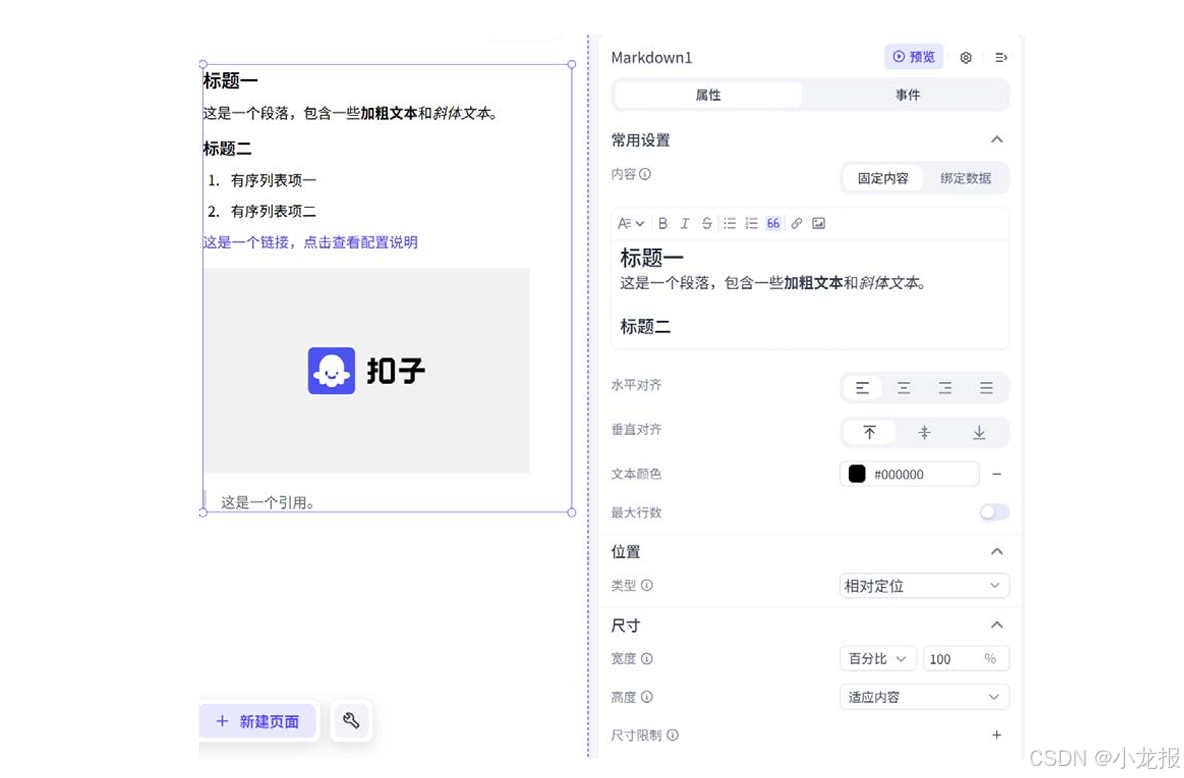Switch to the 事件 tab
Viewport: 1184px width, 778px height.
(908, 95)
